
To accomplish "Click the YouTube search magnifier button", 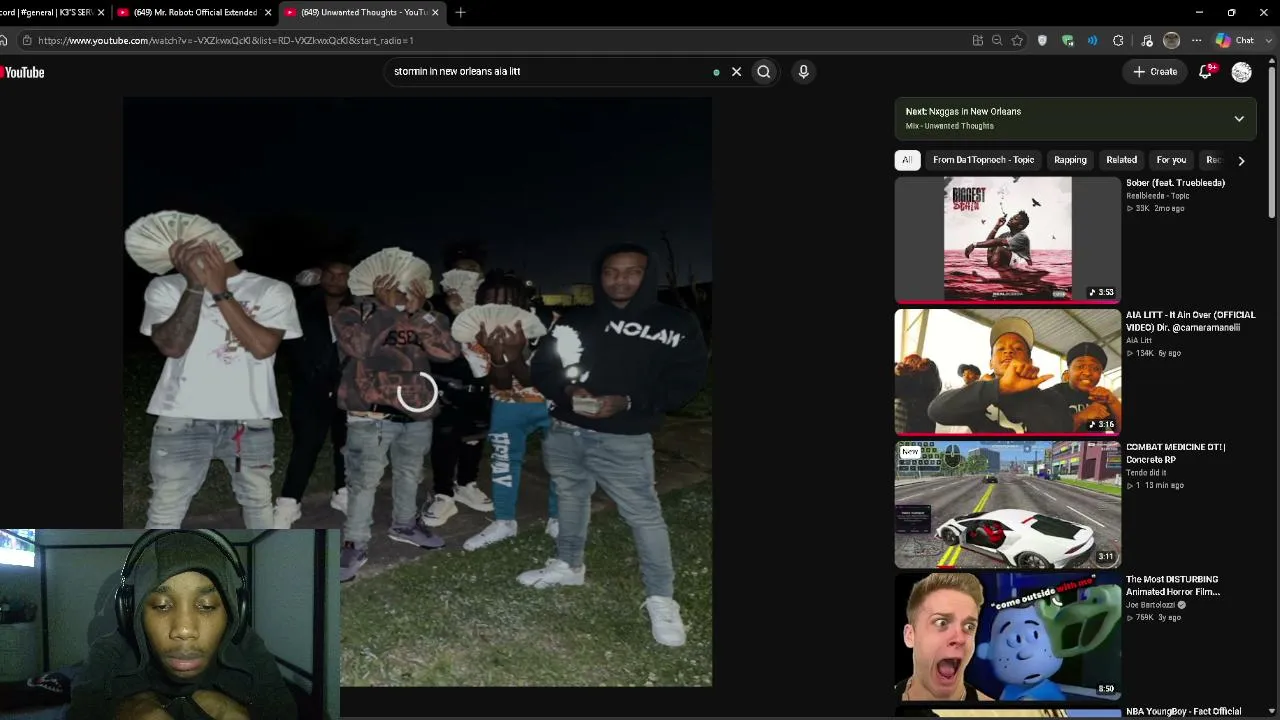I will tap(764, 72).
